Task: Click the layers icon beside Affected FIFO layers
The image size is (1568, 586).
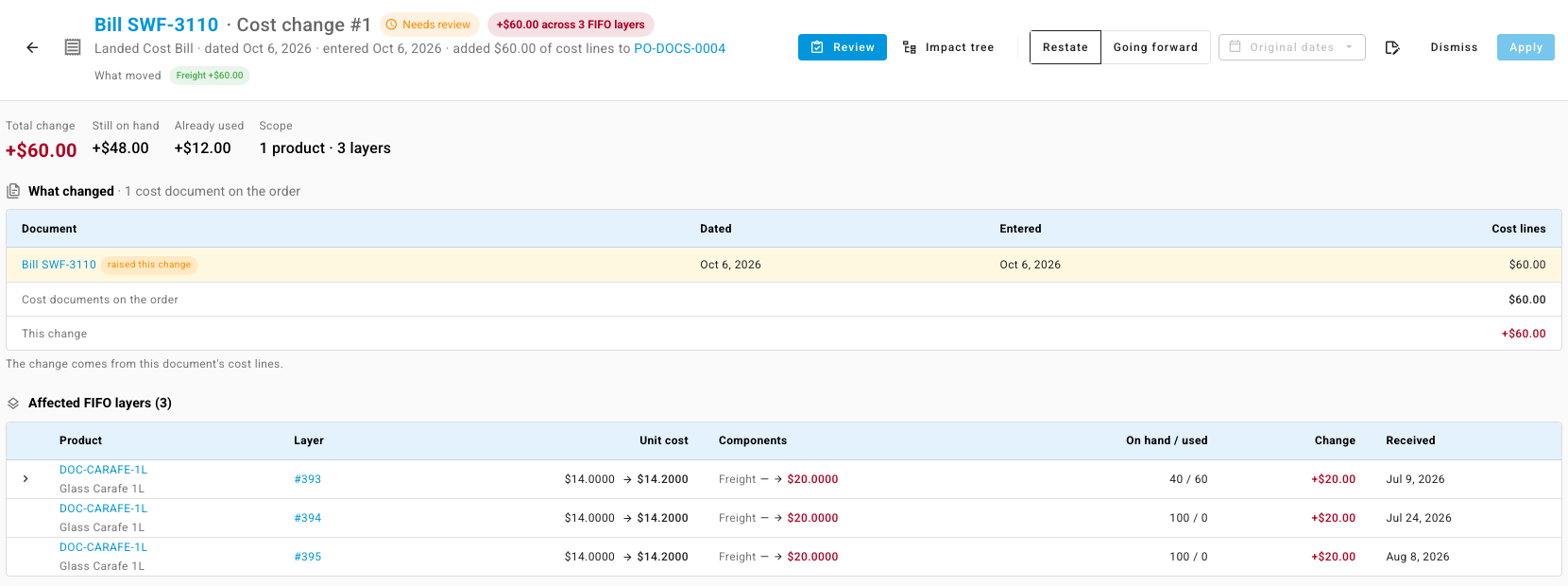Action: tap(13, 403)
